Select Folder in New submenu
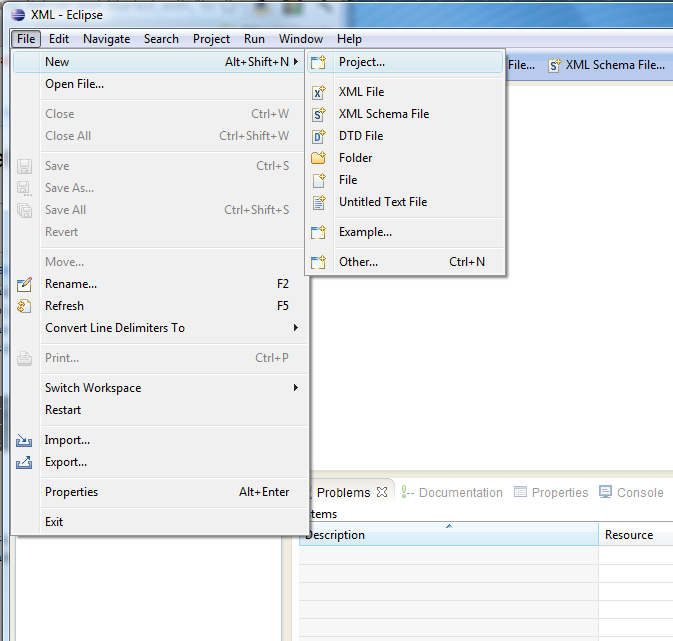673x641 pixels. coord(405,158)
